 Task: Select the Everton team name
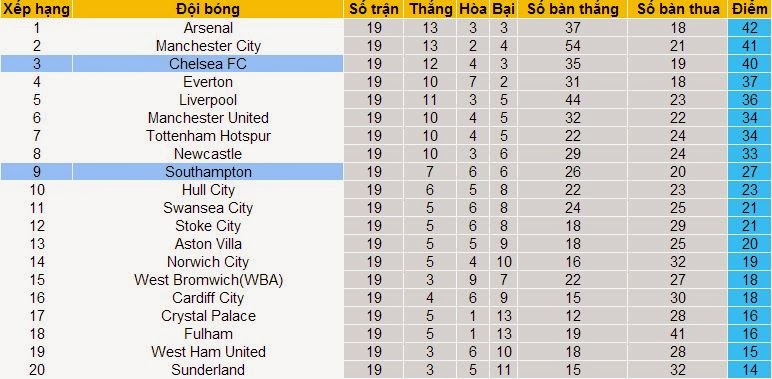[208, 82]
